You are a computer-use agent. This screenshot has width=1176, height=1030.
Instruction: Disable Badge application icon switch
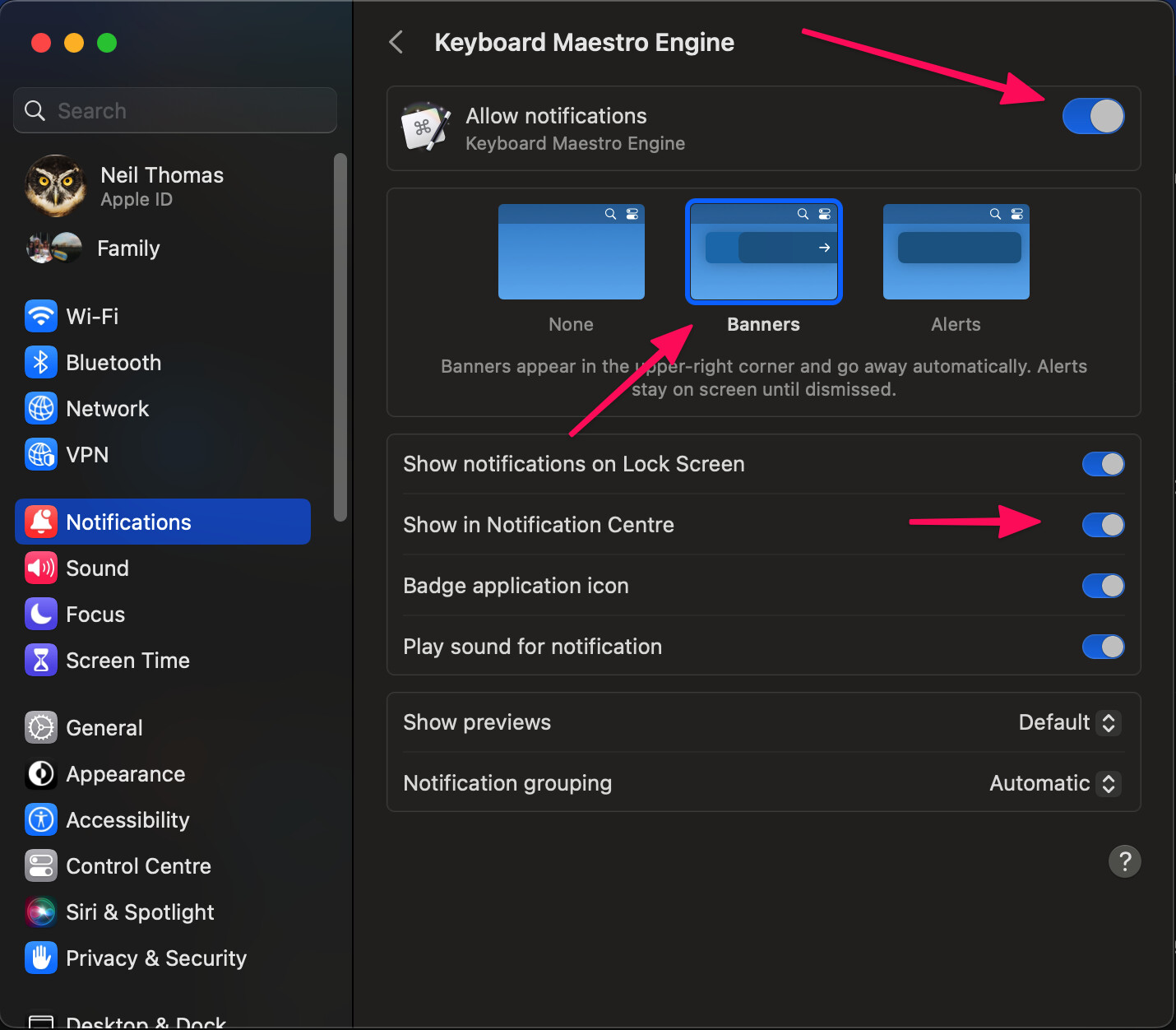[x=1103, y=586]
